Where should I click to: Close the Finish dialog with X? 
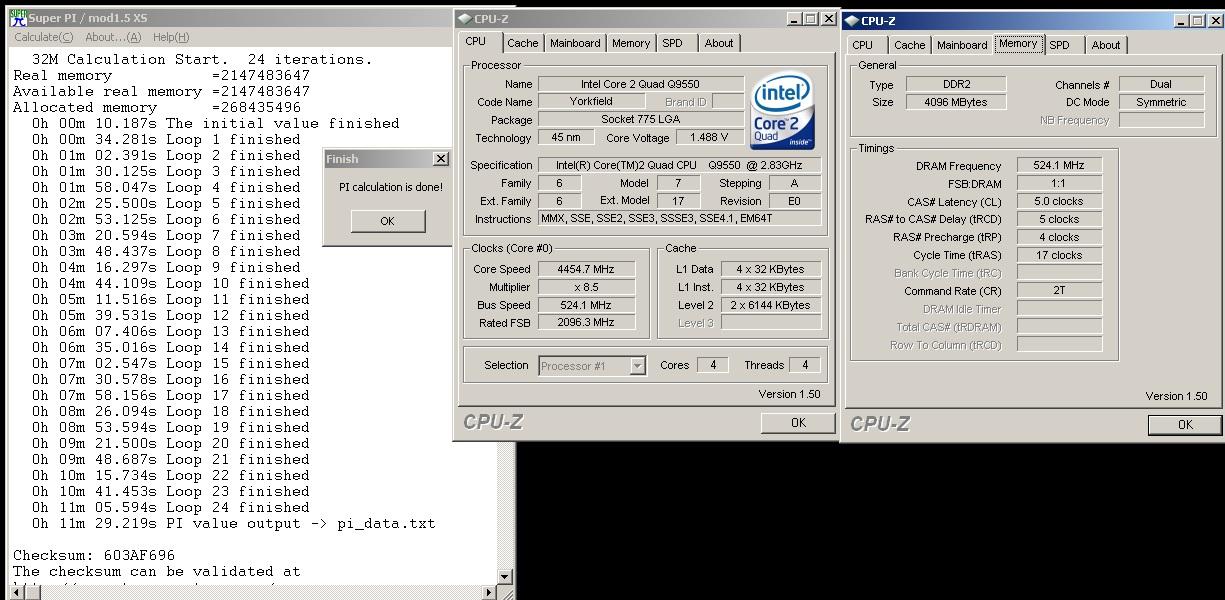point(440,159)
